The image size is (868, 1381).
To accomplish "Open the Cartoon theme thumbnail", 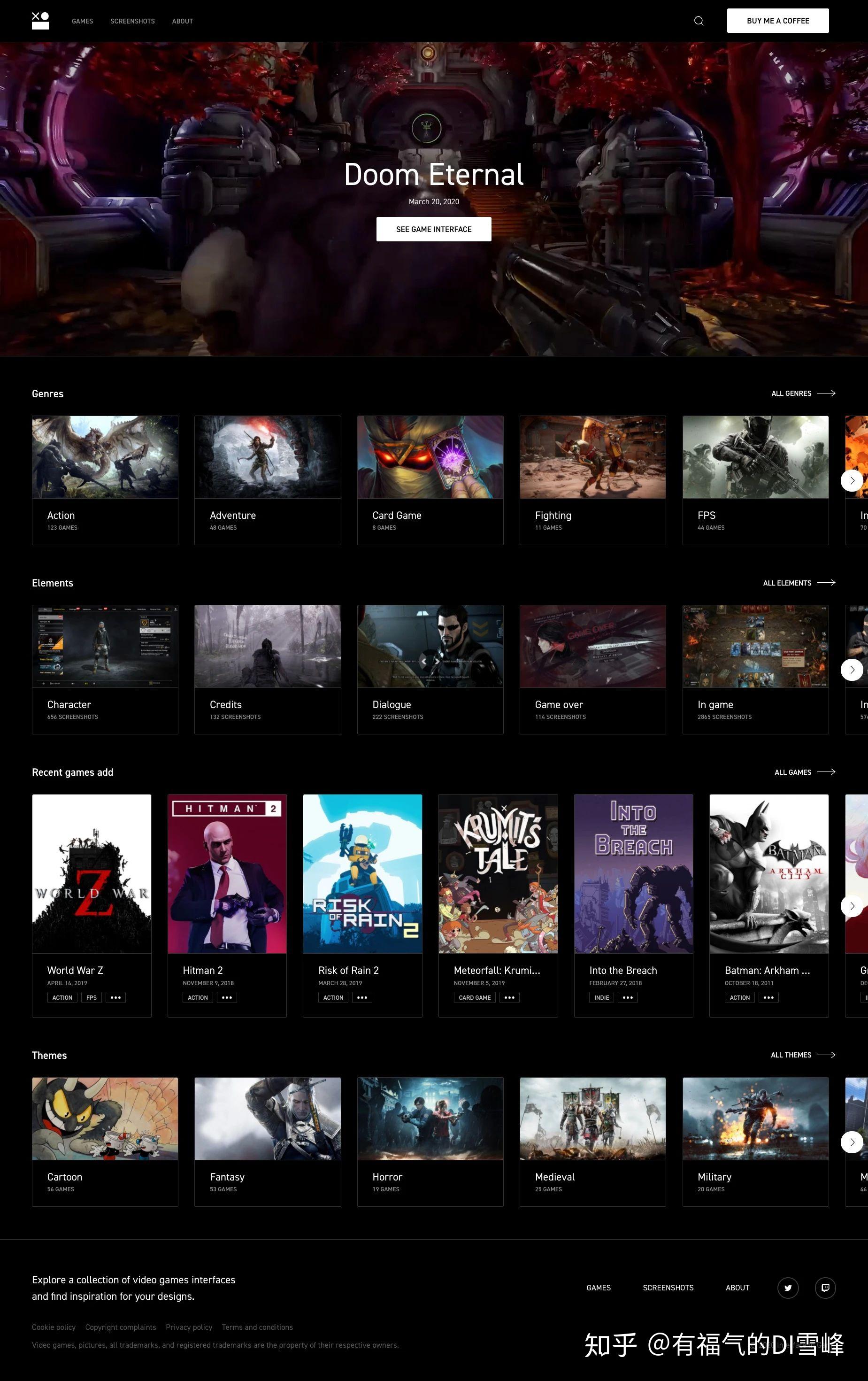I will coord(105,1119).
